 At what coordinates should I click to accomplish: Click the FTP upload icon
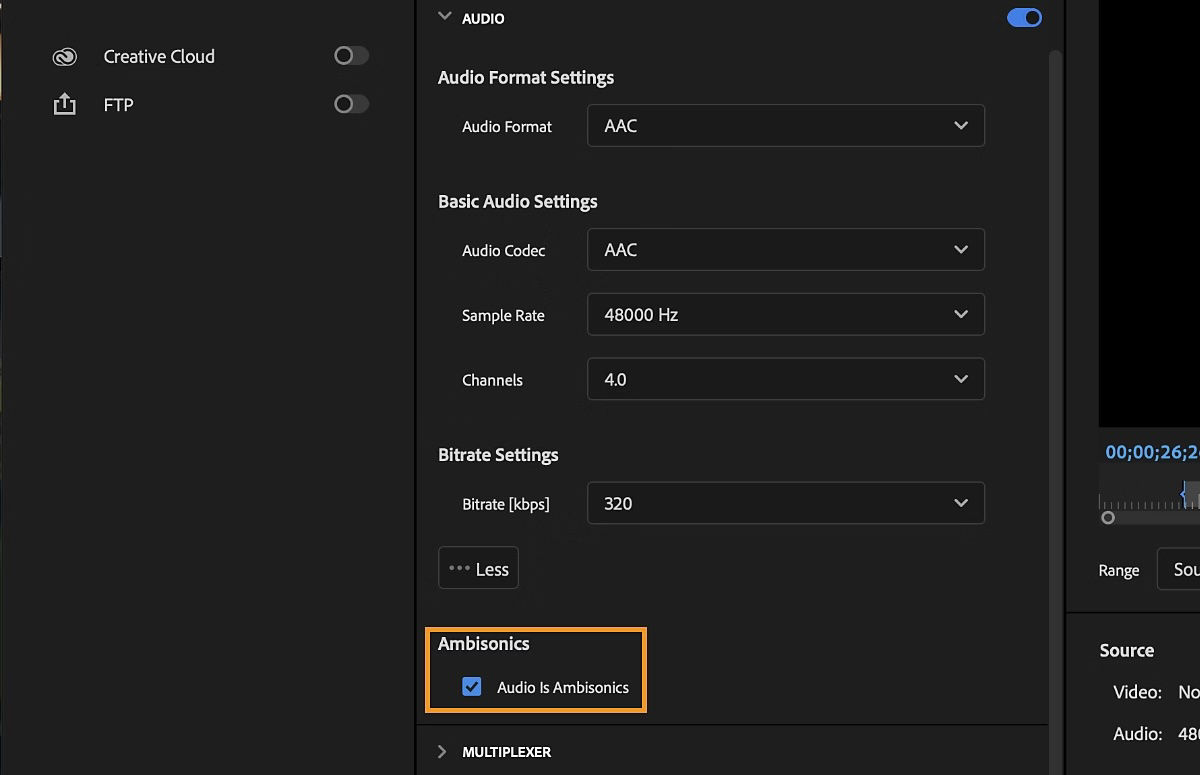[64, 104]
